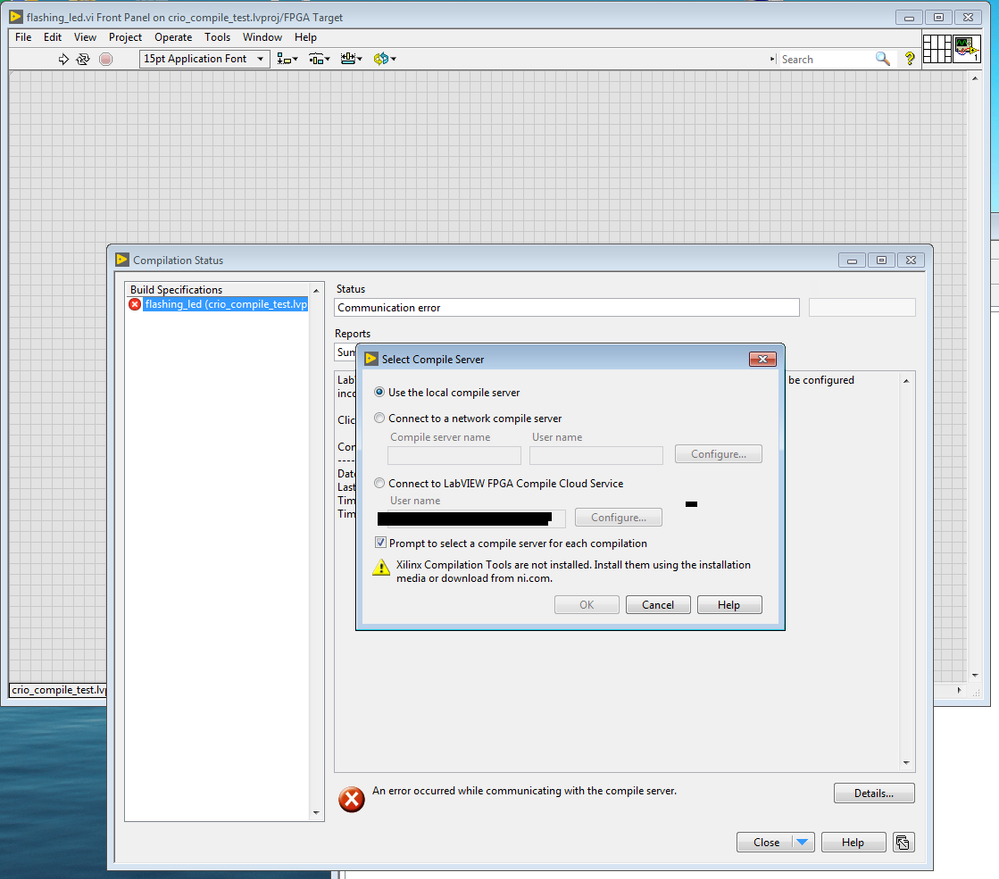Click the Status field showing Communication error
Image resolution: width=999 pixels, height=879 pixels.
(566, 308)
